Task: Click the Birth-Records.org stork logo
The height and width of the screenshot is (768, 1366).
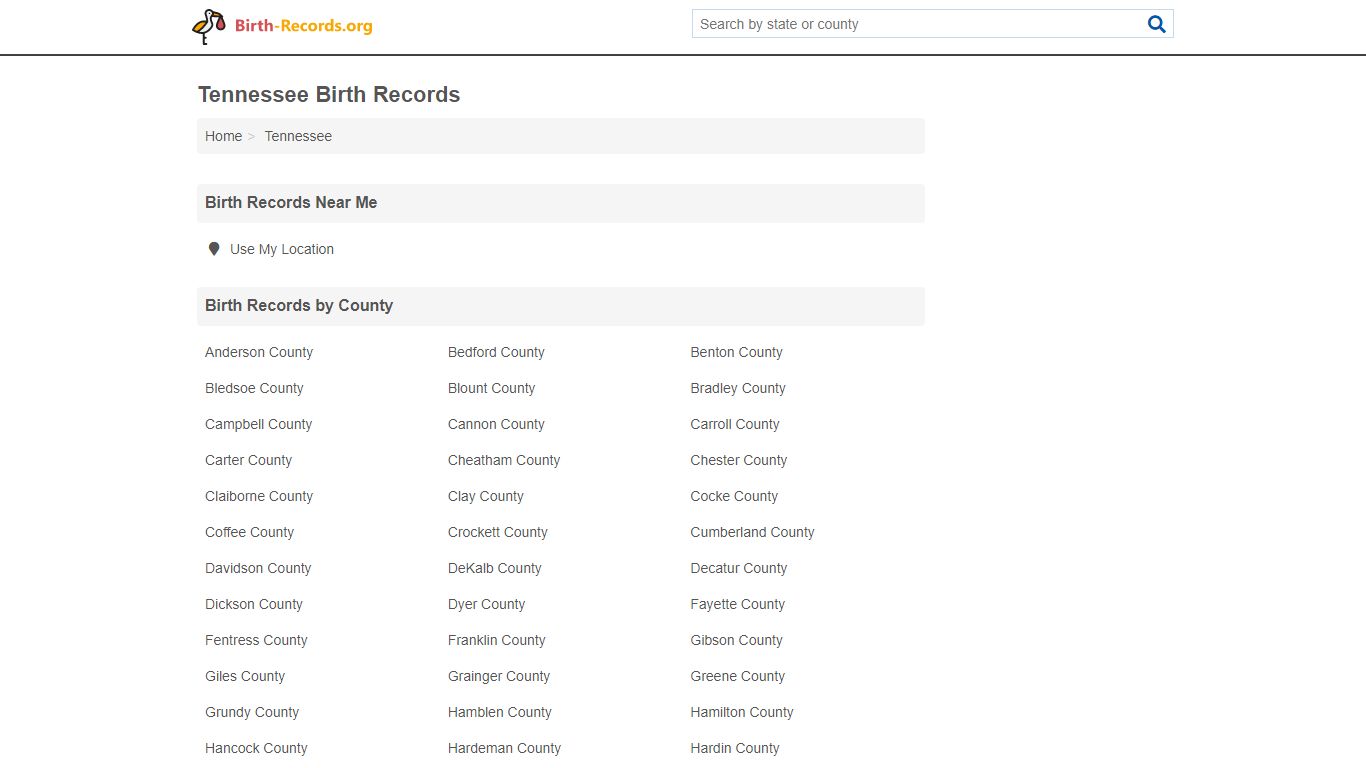Action: (x=282, y=26)
